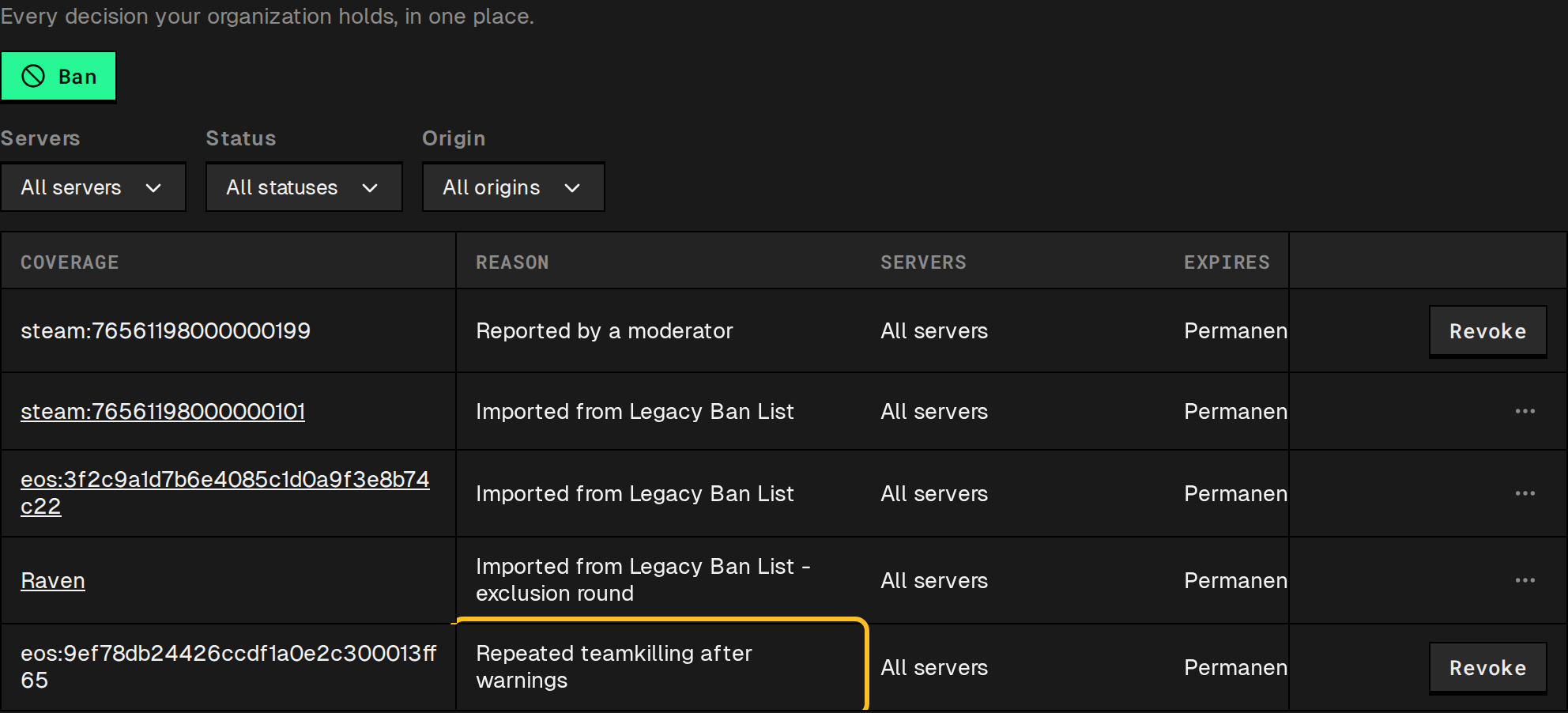Click All servers in the steam:76561198000000199 row
The height and width of the screenshot is (713, 1568).
(x=934, y=330)
